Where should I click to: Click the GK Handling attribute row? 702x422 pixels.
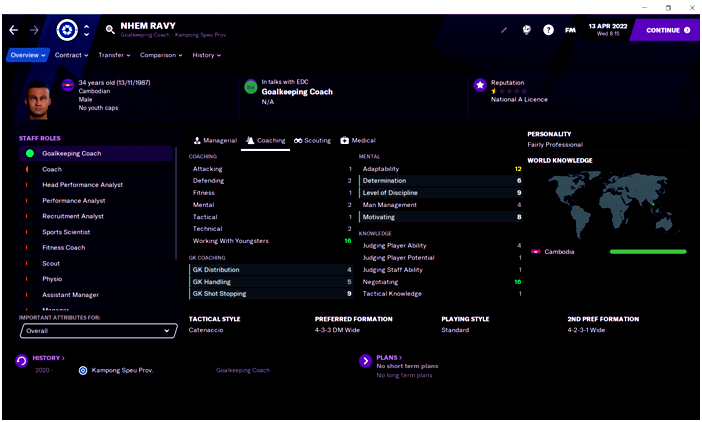(271, 282)
